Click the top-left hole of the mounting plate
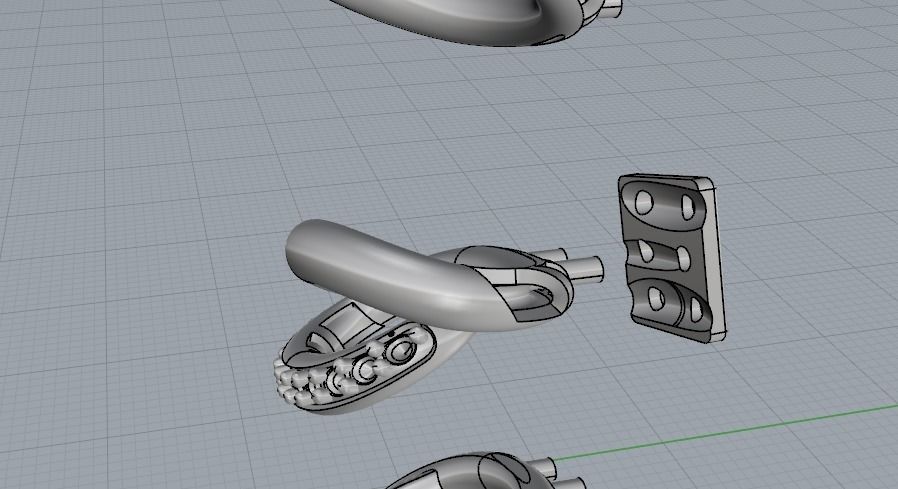Image resolution: width=898 pixels, height=489 pixels. tap(644, 202)
